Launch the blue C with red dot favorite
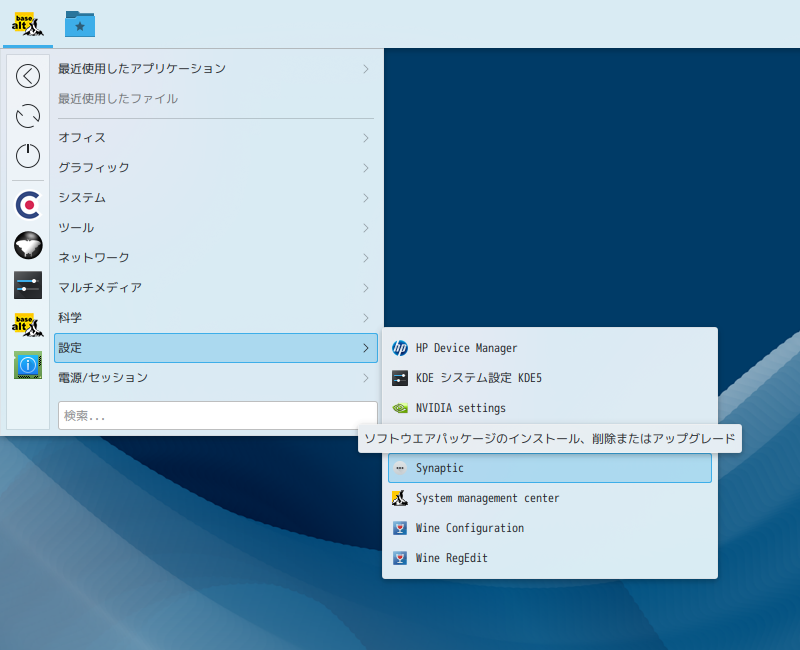Viewport: 800px width, 650px height. pyautogui.click(x=28, y=205)
